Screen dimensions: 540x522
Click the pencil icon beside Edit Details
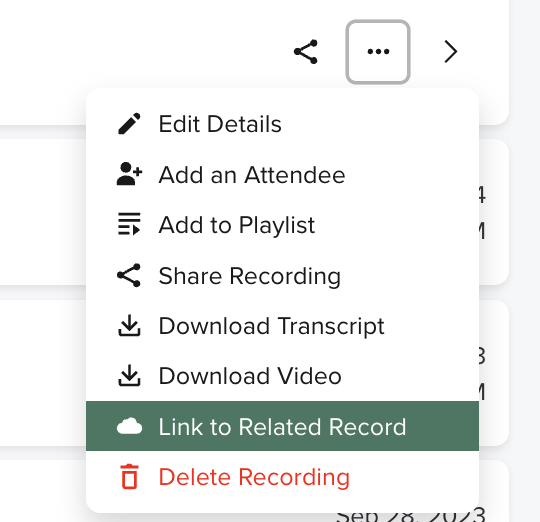(x=129, y=123)
